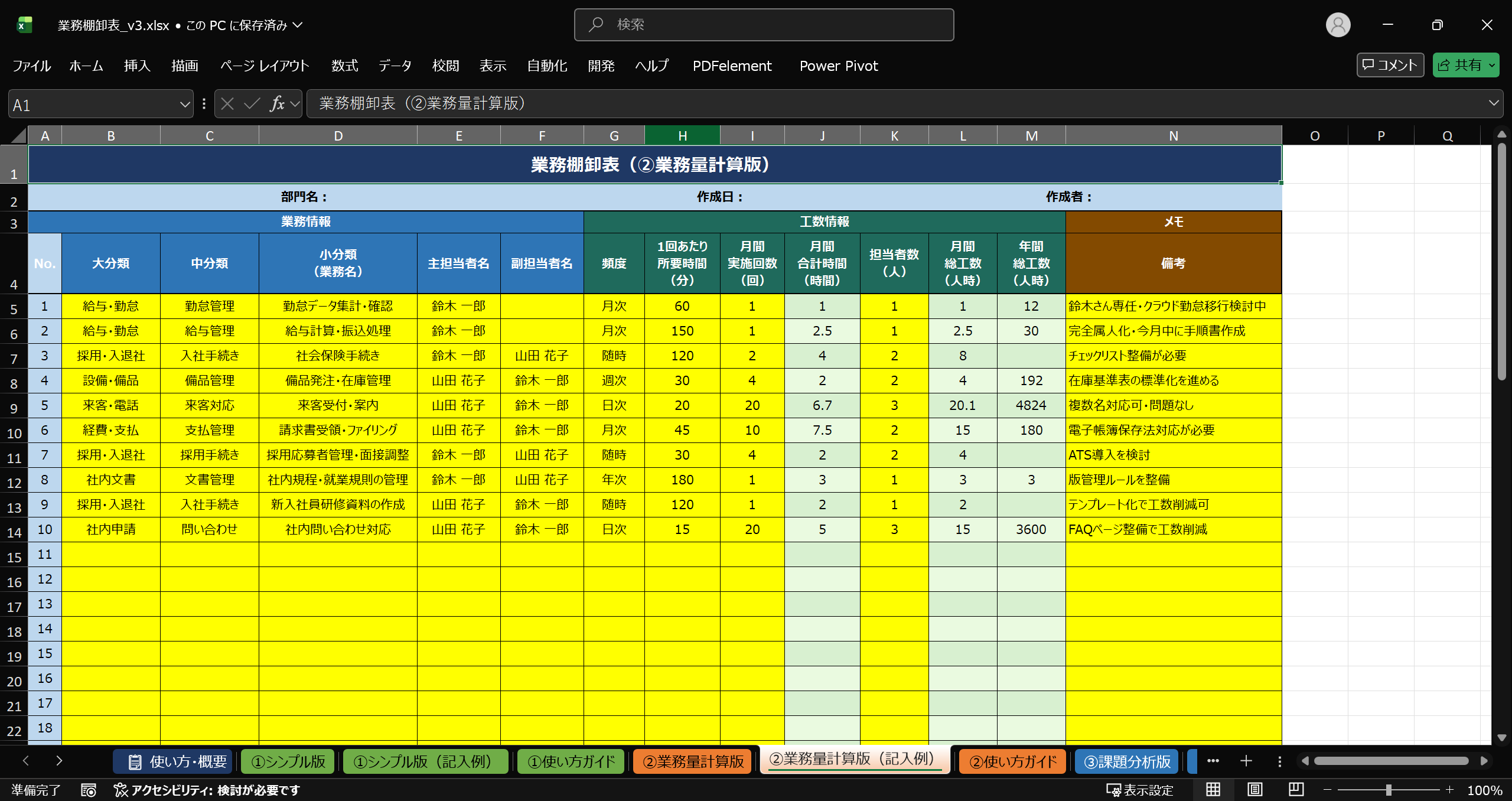Switch to ③課題分析版 sheet tab
Screen dimensions: 1512x801
(x=1126, y=761)
